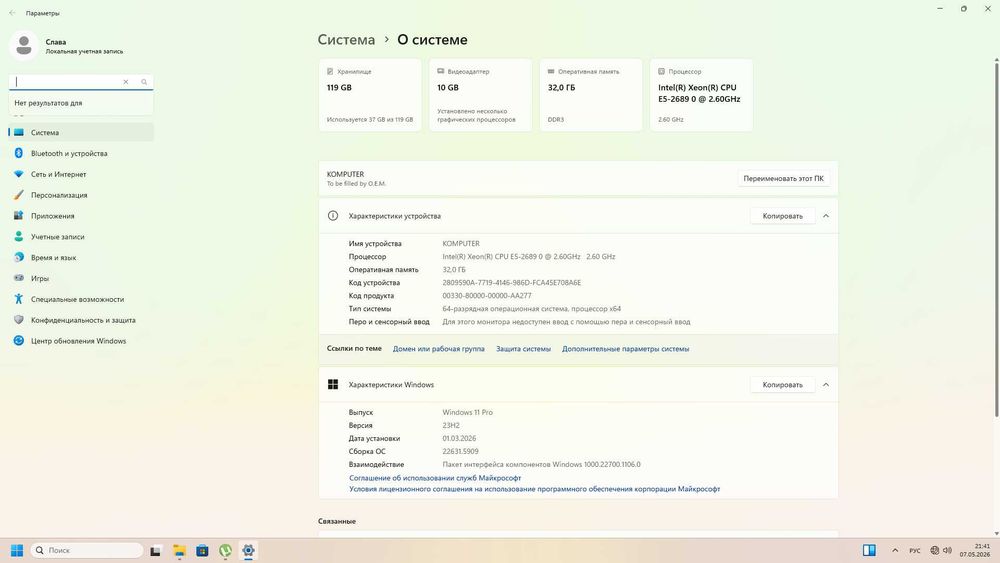Open the widgets panel icon in tray
This screenshot has height=563, width=1000.
click(x=869, y=550)
